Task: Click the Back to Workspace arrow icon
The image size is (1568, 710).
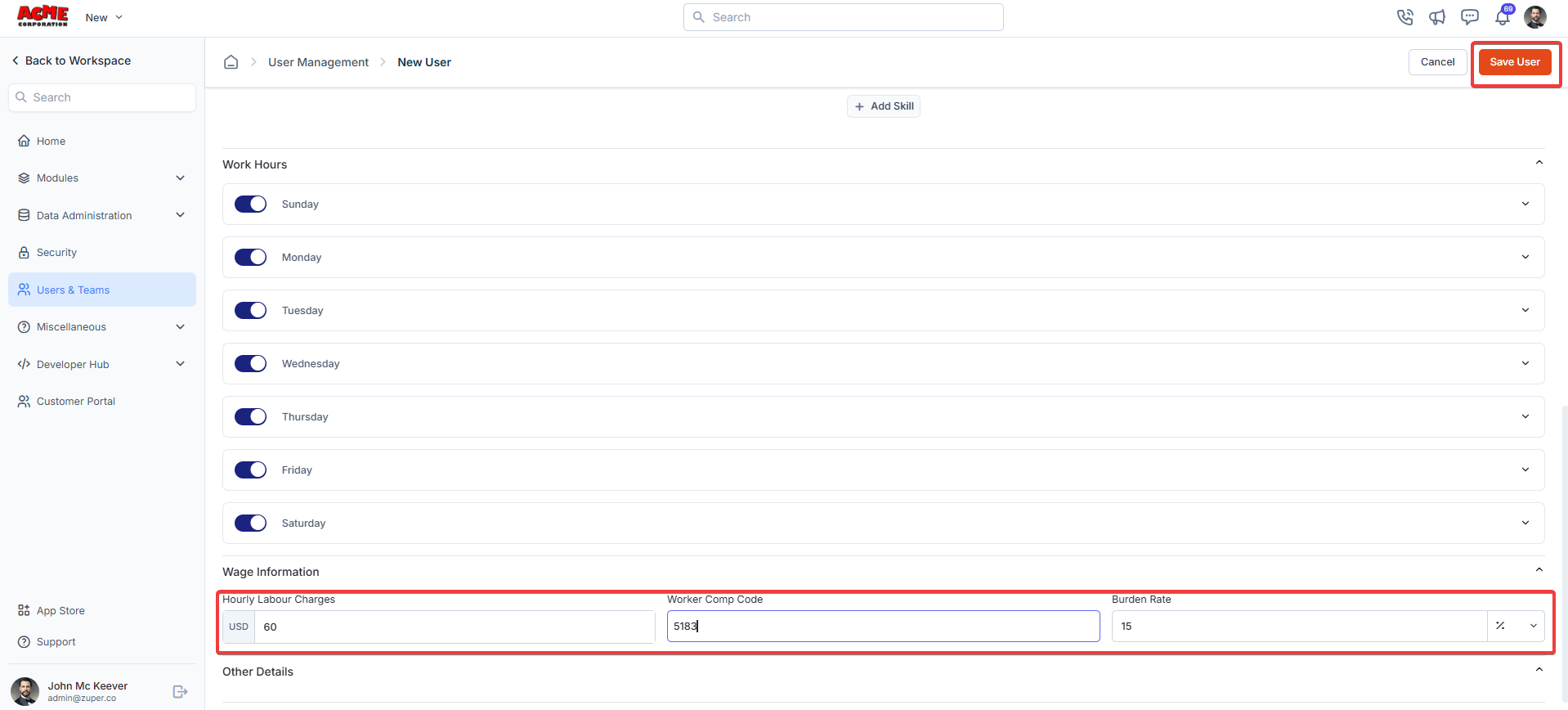Action: tap(15, 61)
